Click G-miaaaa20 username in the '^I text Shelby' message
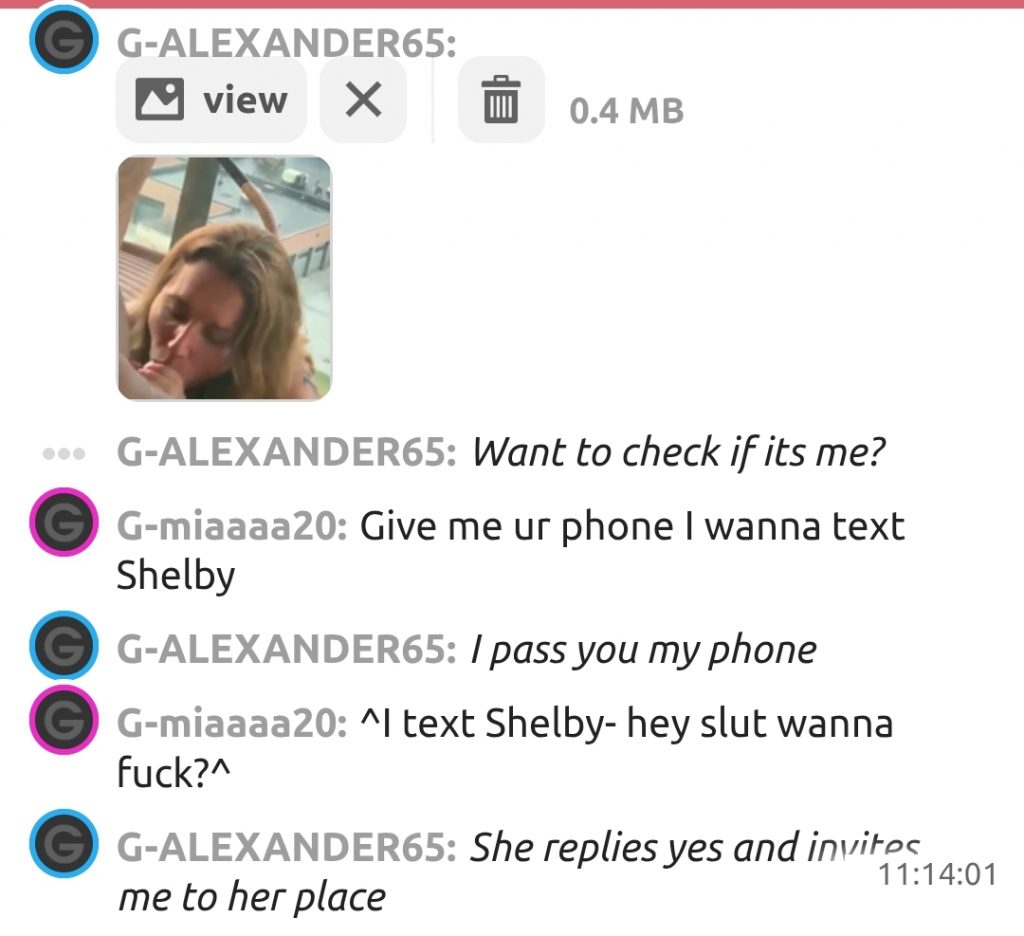1024x936 pixels. coord(232,724)
